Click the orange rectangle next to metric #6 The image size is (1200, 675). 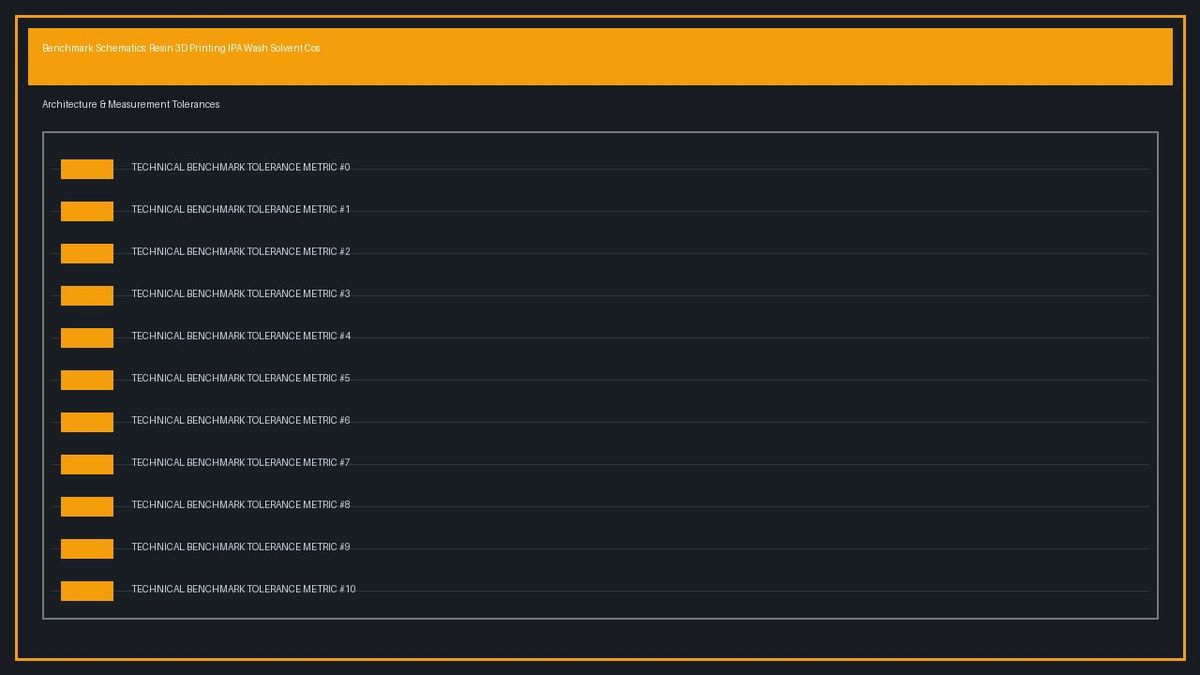tap(87, 422)
